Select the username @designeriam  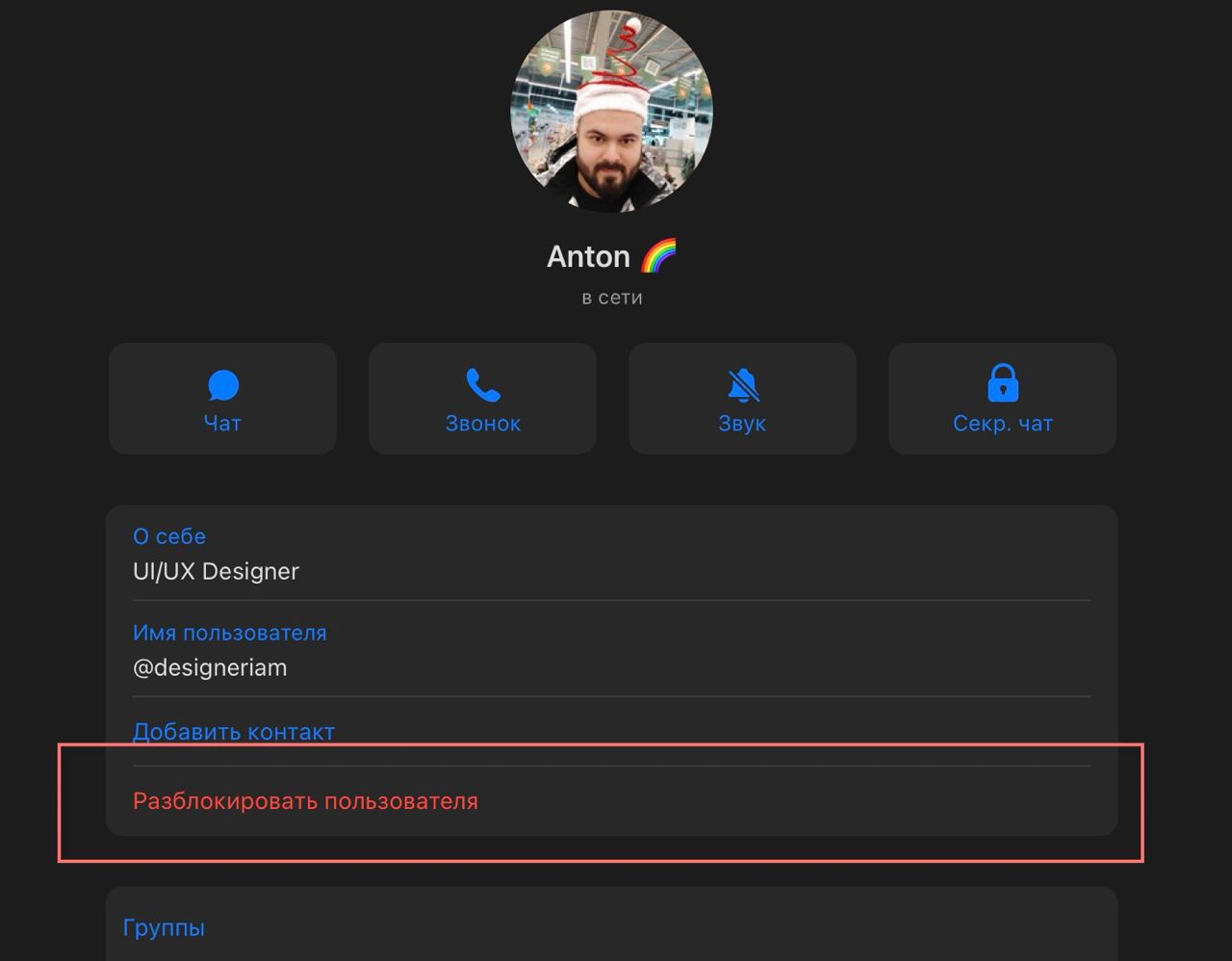tap(210, 667)
